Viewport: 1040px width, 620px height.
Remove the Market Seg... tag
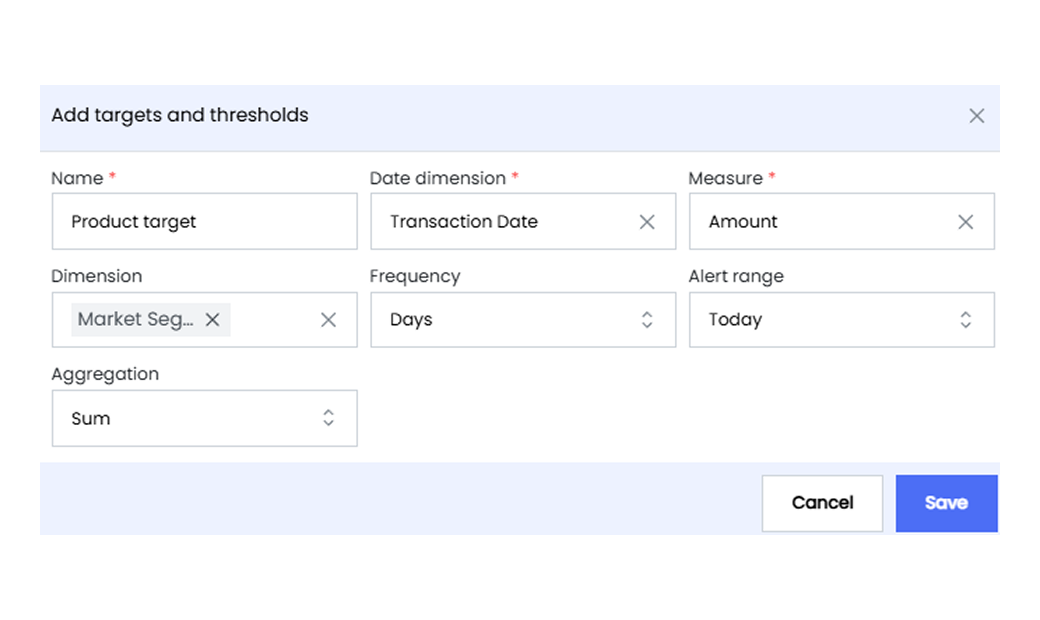pyautogui.click(x=212, y=320)
